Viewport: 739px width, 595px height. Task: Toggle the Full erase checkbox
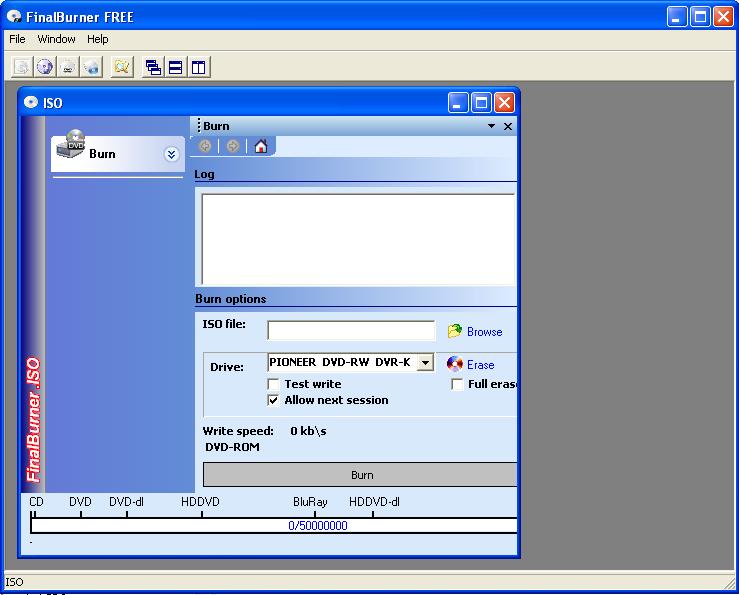(457, 384)
